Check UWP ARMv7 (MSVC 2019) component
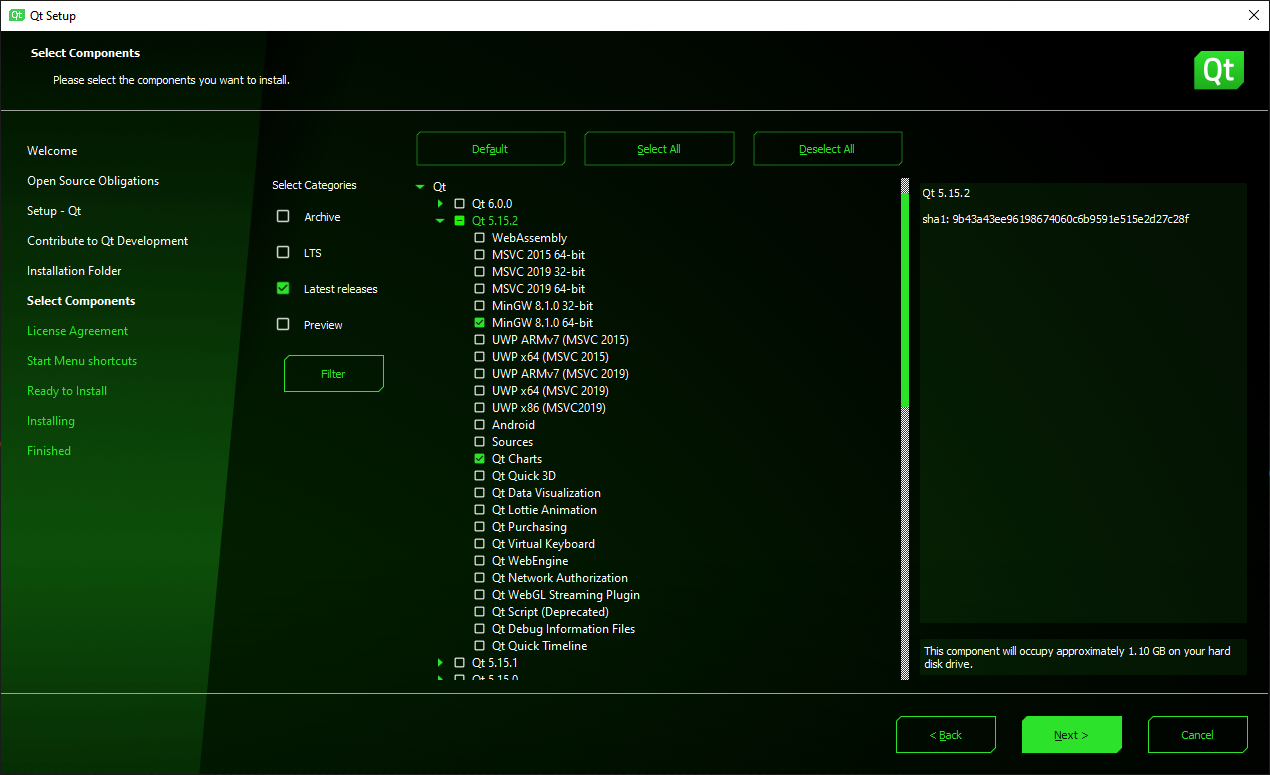The height and width of the screenshot is (775, 1270). [x=479, y=374]
